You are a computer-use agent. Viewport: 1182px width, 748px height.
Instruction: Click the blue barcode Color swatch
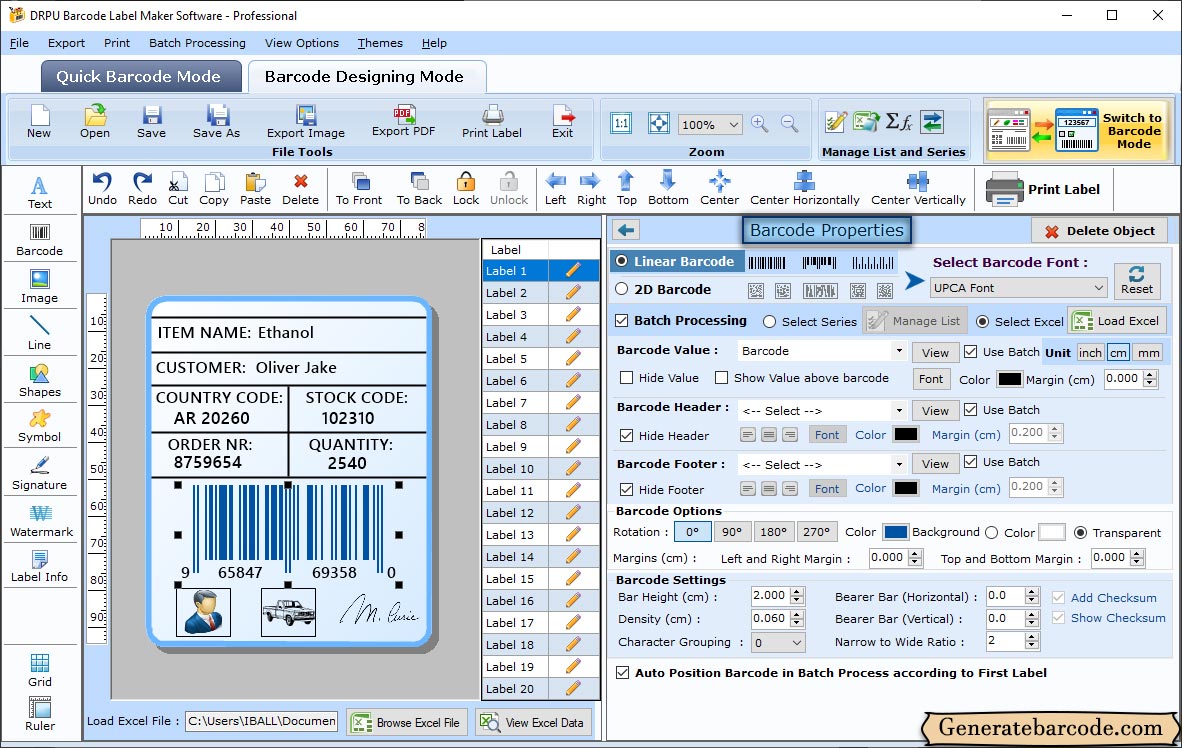click(896, 532)
